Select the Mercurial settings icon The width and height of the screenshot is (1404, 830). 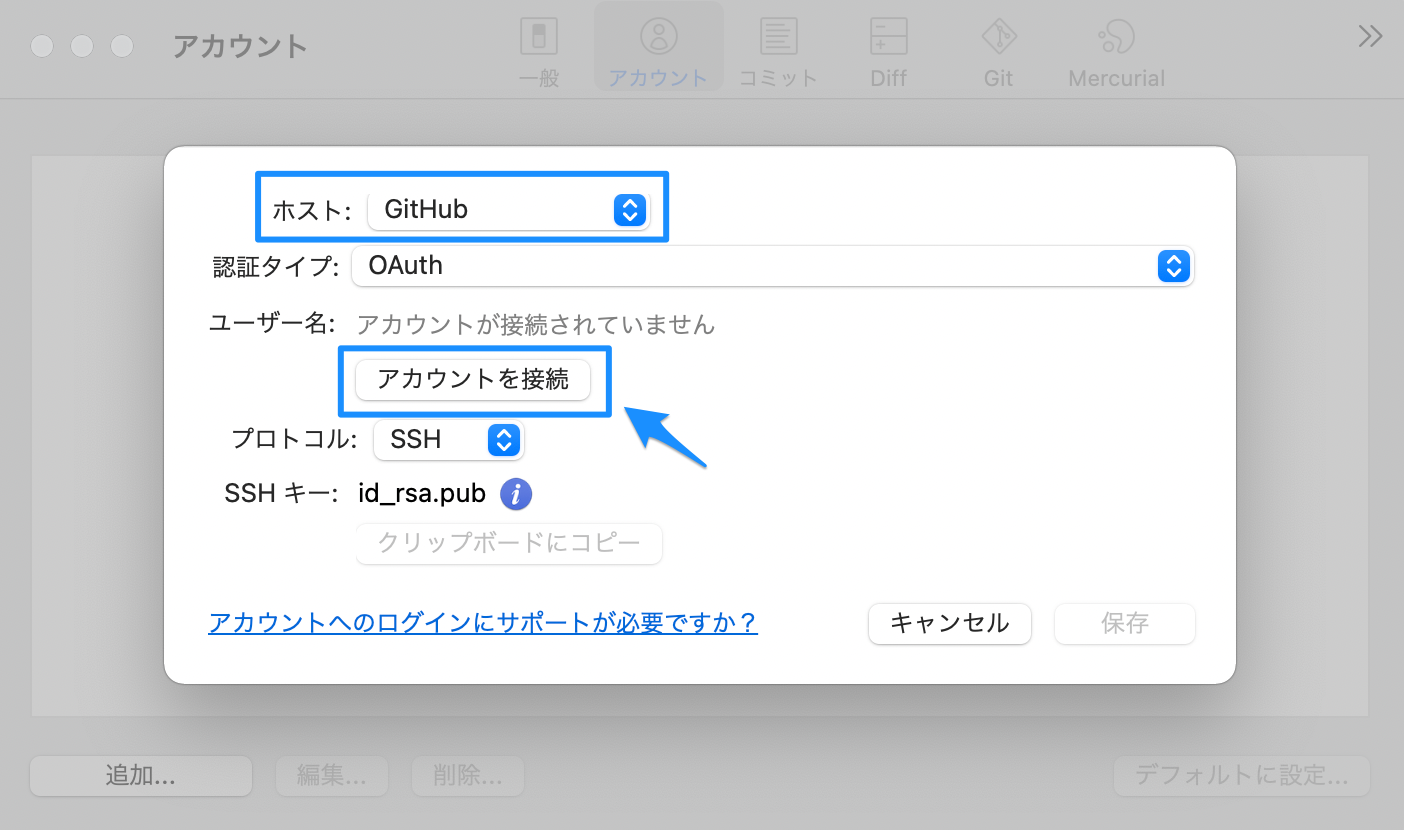pos(1116,47)
